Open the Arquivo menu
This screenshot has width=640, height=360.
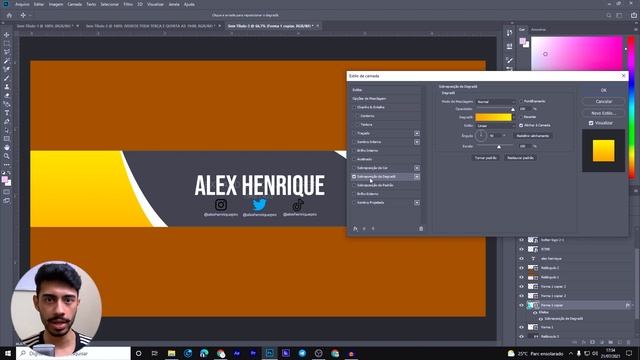(22, 4)
